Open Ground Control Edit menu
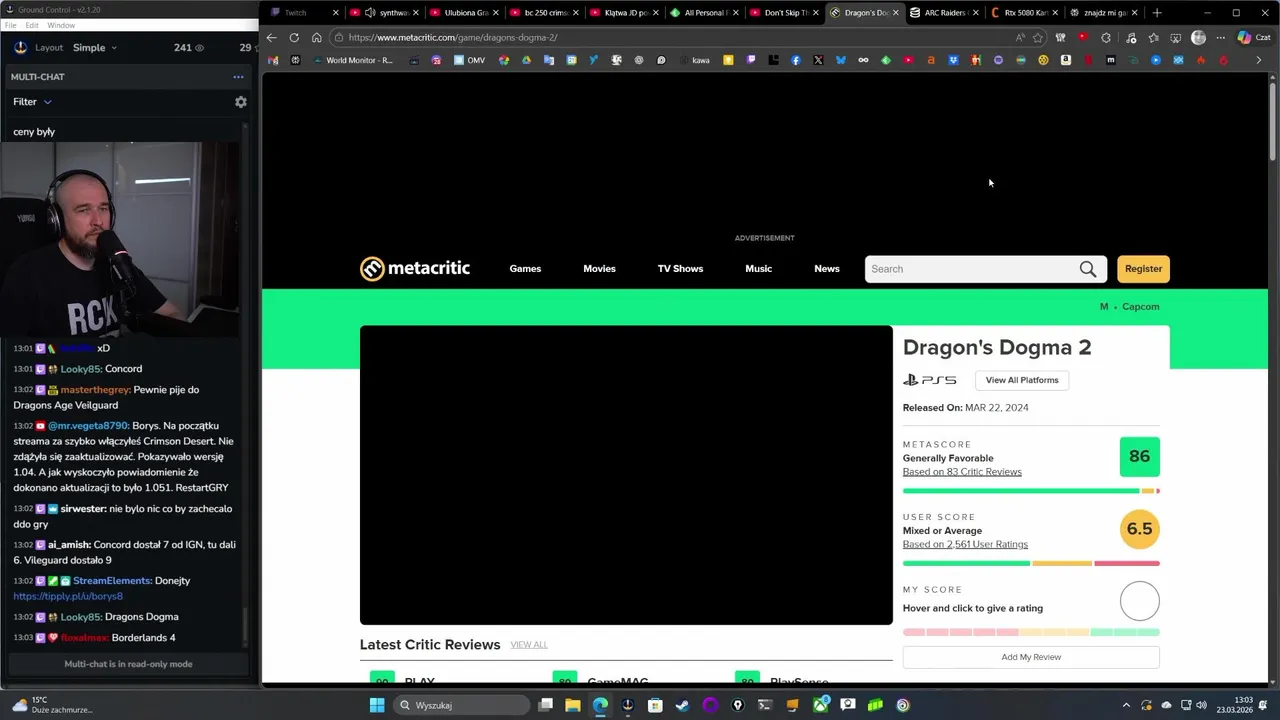 tap(32, 25)
